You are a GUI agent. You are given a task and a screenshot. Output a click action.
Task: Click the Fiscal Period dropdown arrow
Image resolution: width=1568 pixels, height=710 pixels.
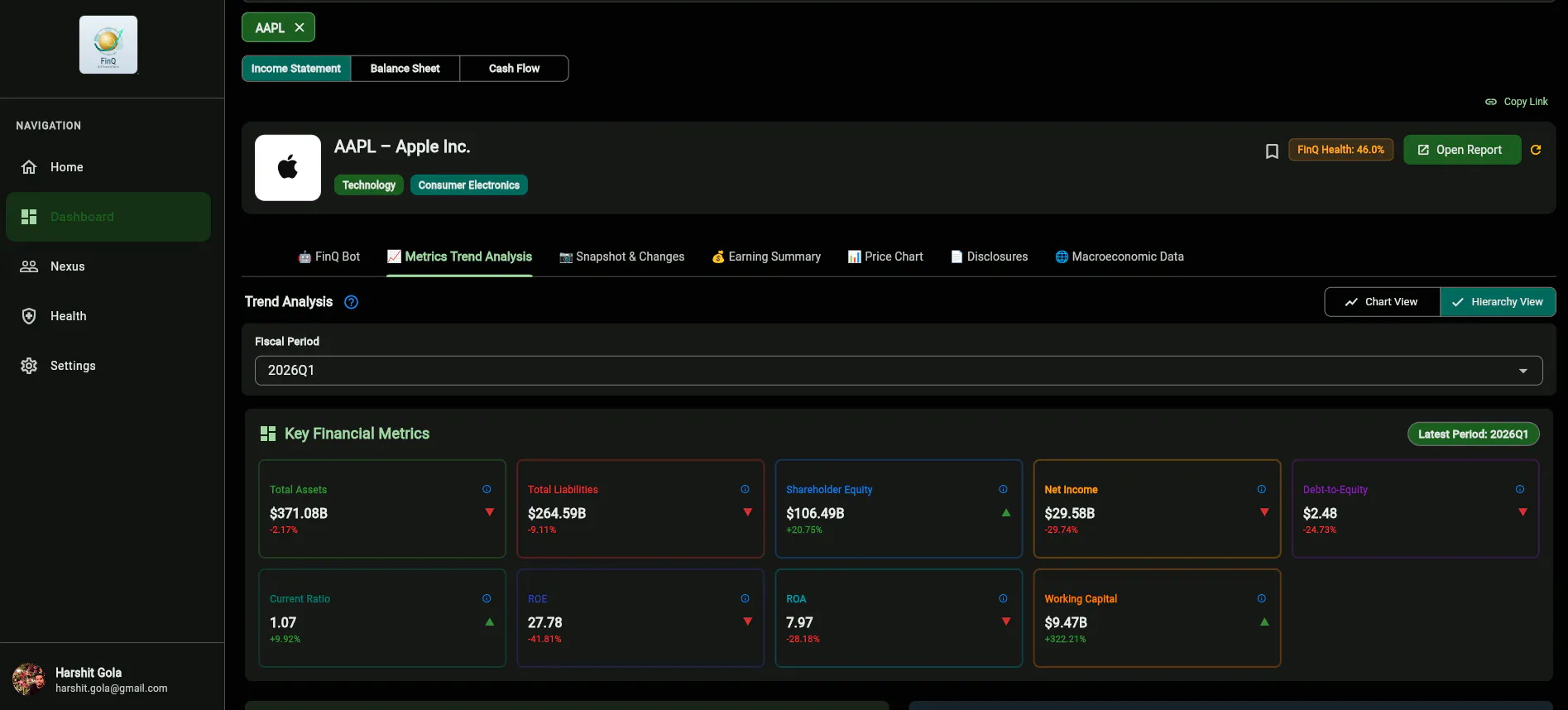click(1523, 371)
